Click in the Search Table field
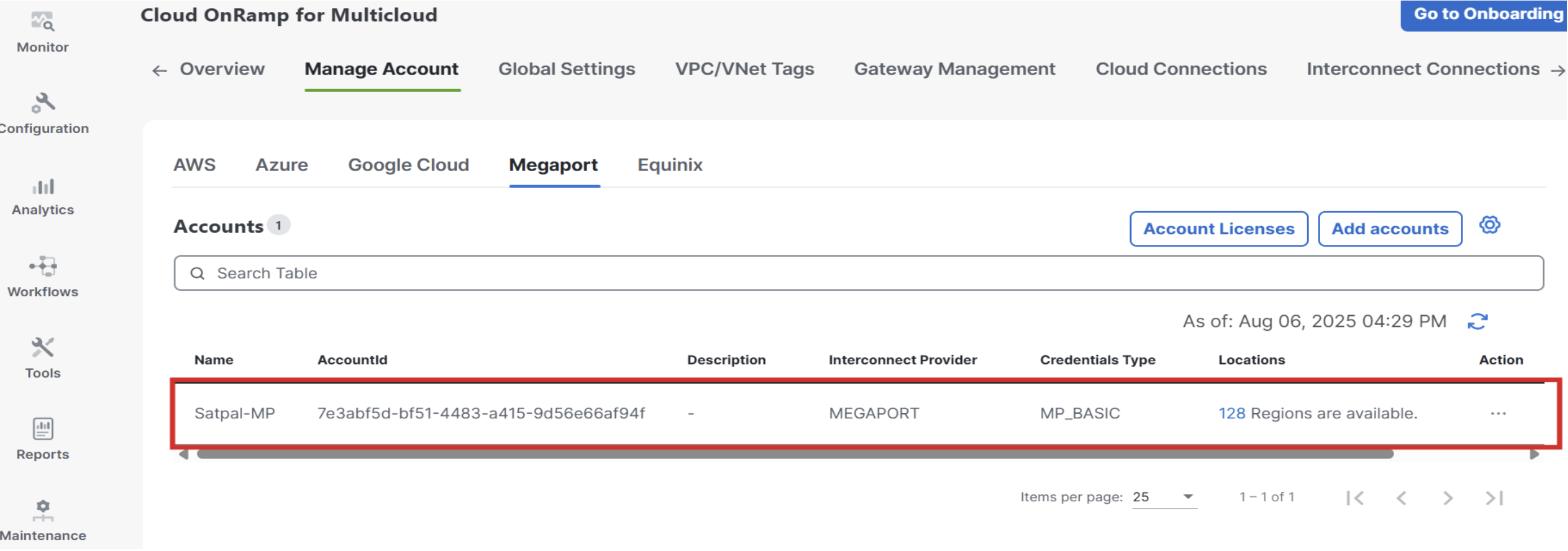The width and height of the screenshot is (1568, 551). pyautogui.click(x=859, y=274)
